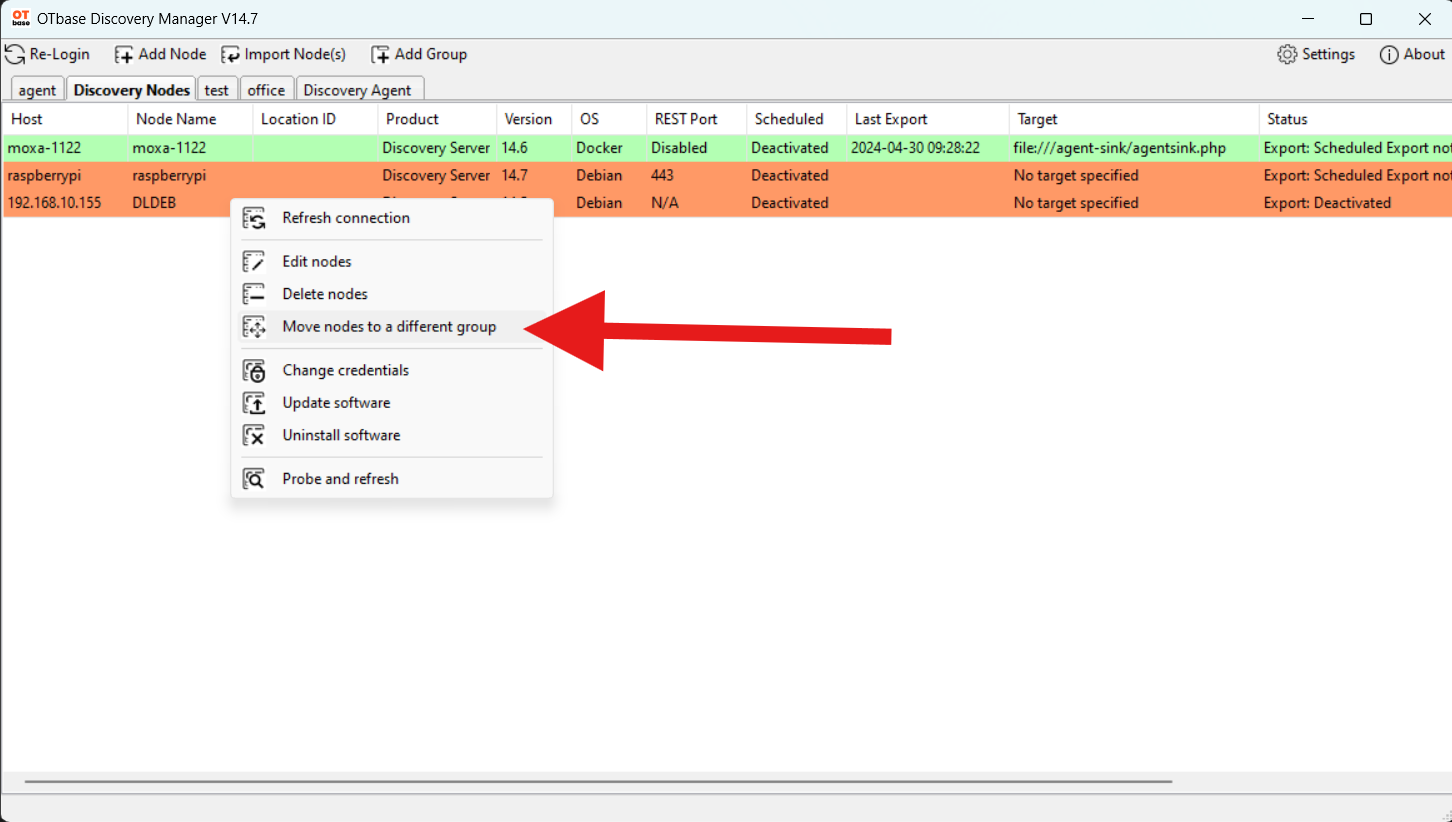Click the Add Node plus icon
Image resolution: width=1452 pixels, height=822 pixels.
pos(124,55)
